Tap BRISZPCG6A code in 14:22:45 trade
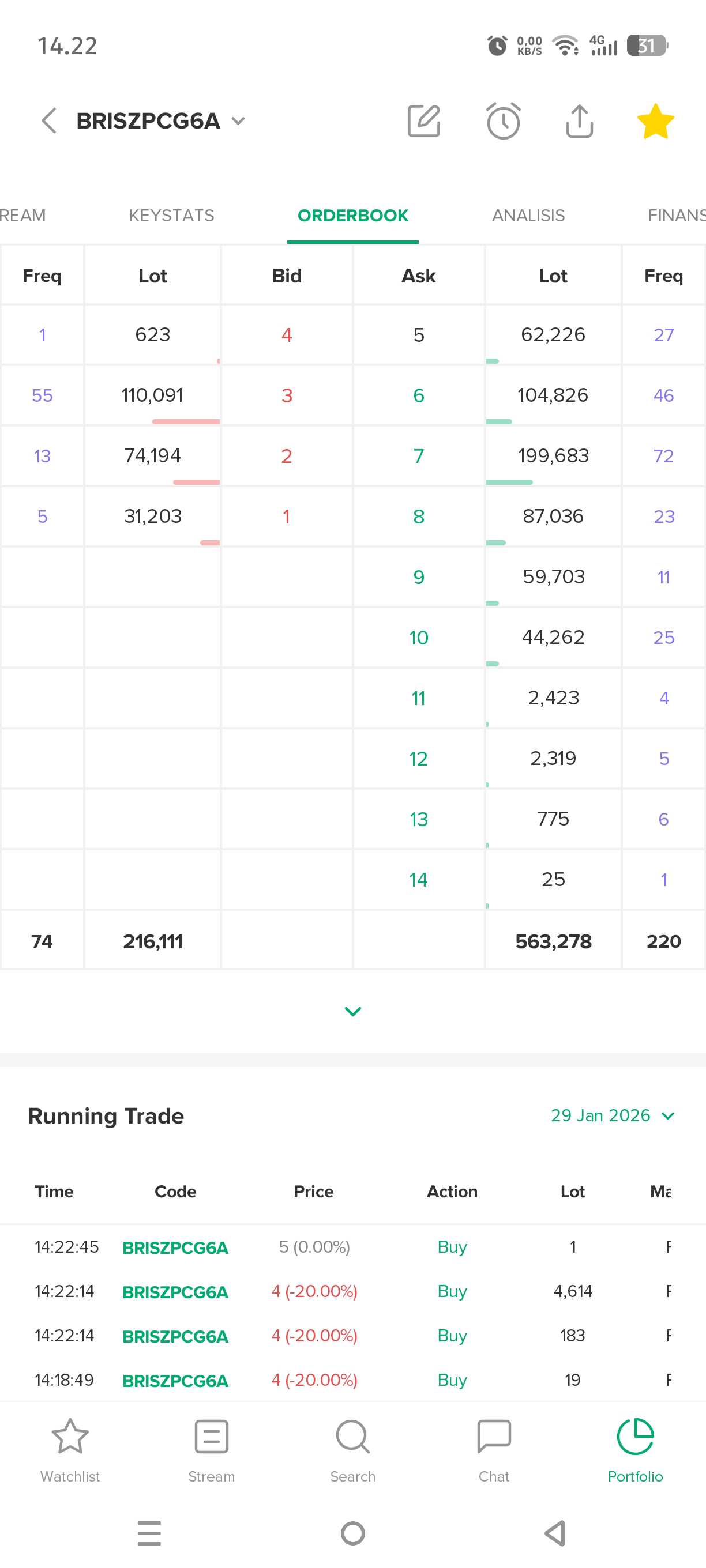 pyautogui.click(x=175, y=1247)
